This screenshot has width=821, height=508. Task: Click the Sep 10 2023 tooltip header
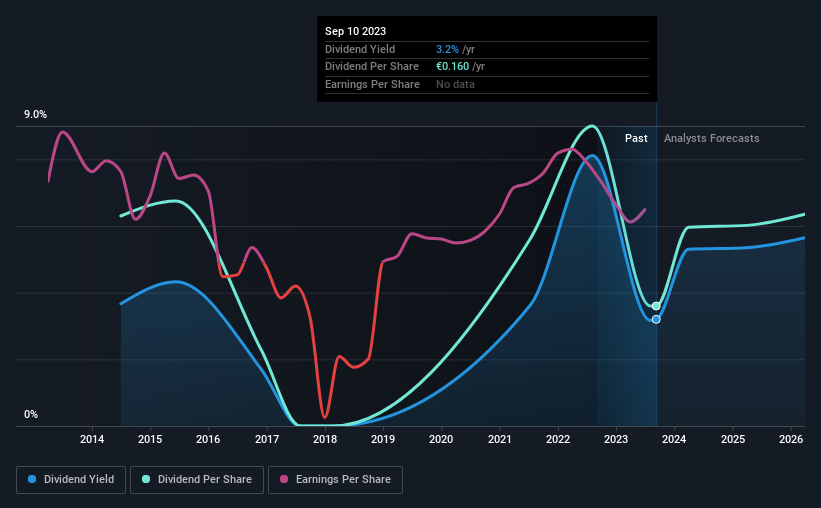tap(356, 31)
